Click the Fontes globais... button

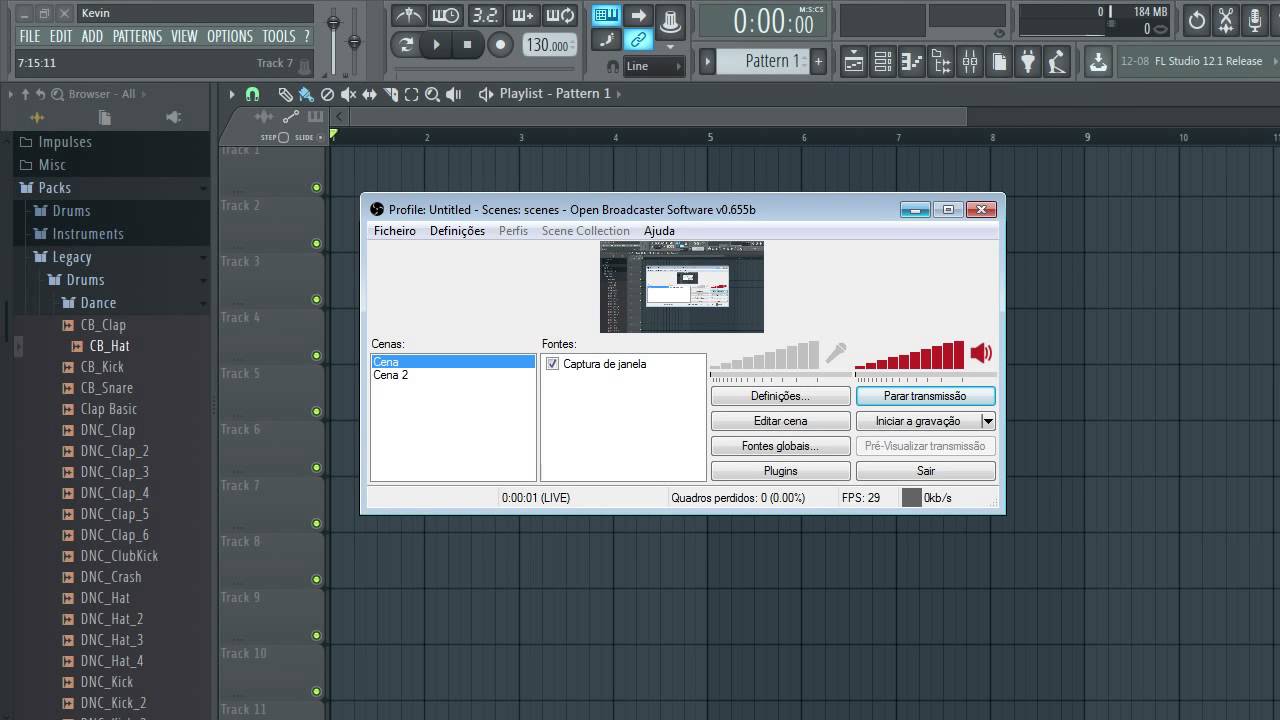coord(781,446)
